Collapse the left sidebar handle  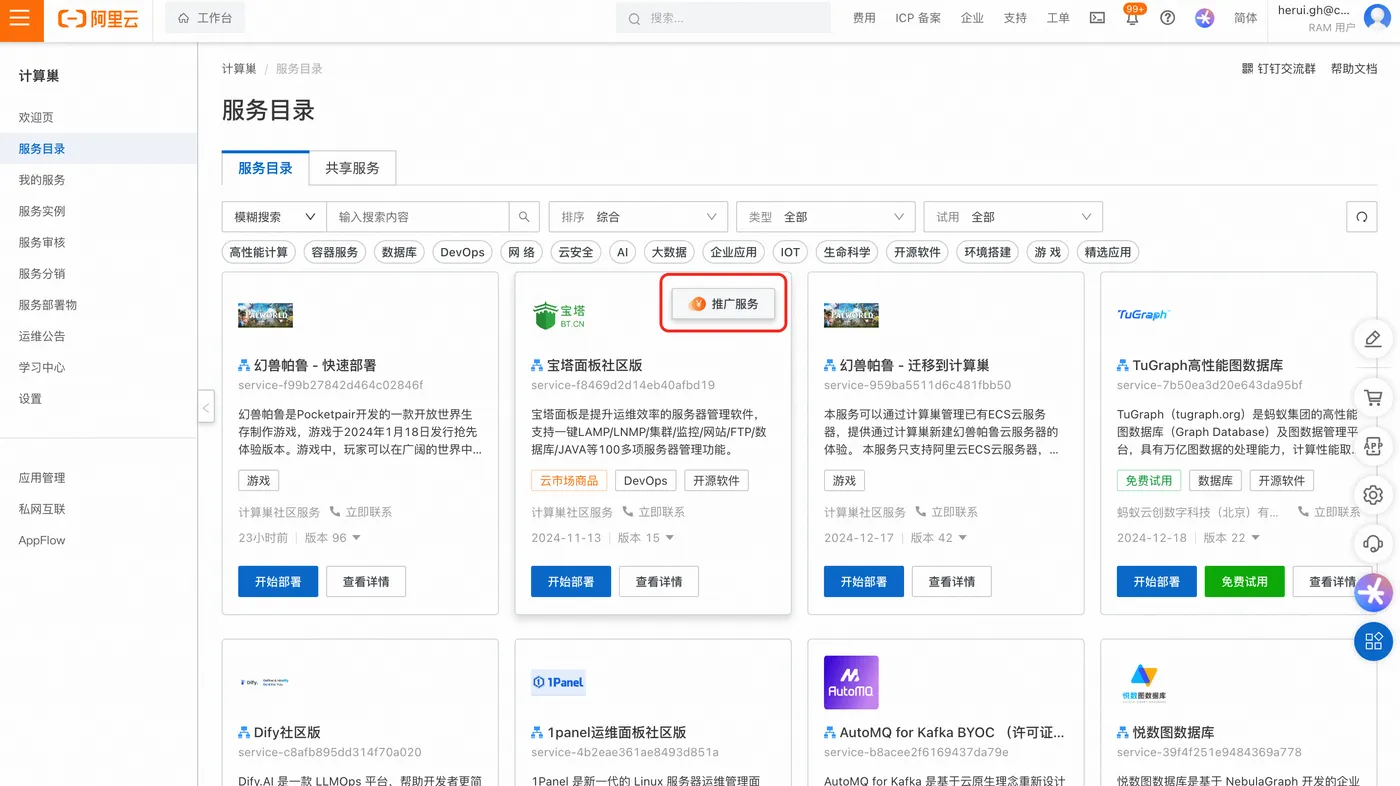(x=206, y=407)
